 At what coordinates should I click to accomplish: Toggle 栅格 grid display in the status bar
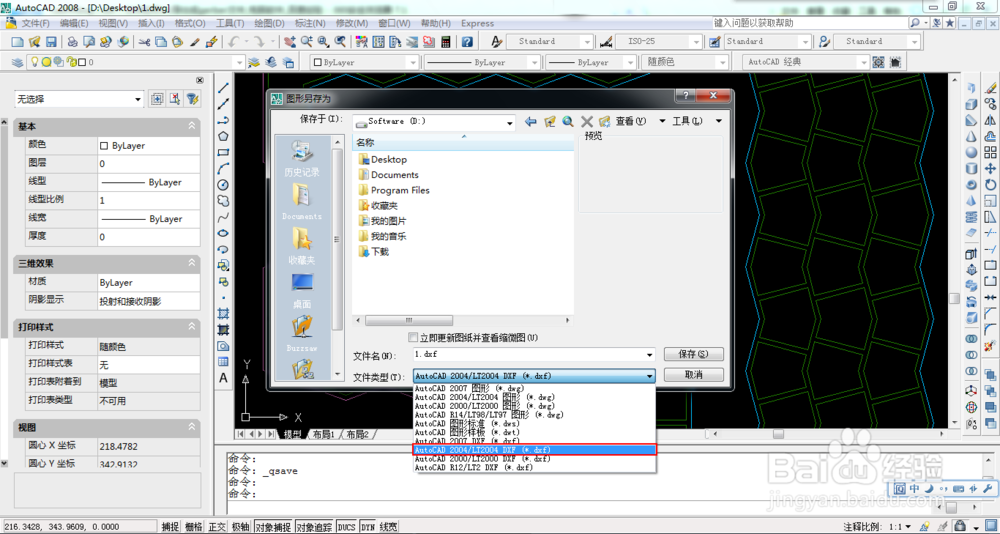point(193,527)
